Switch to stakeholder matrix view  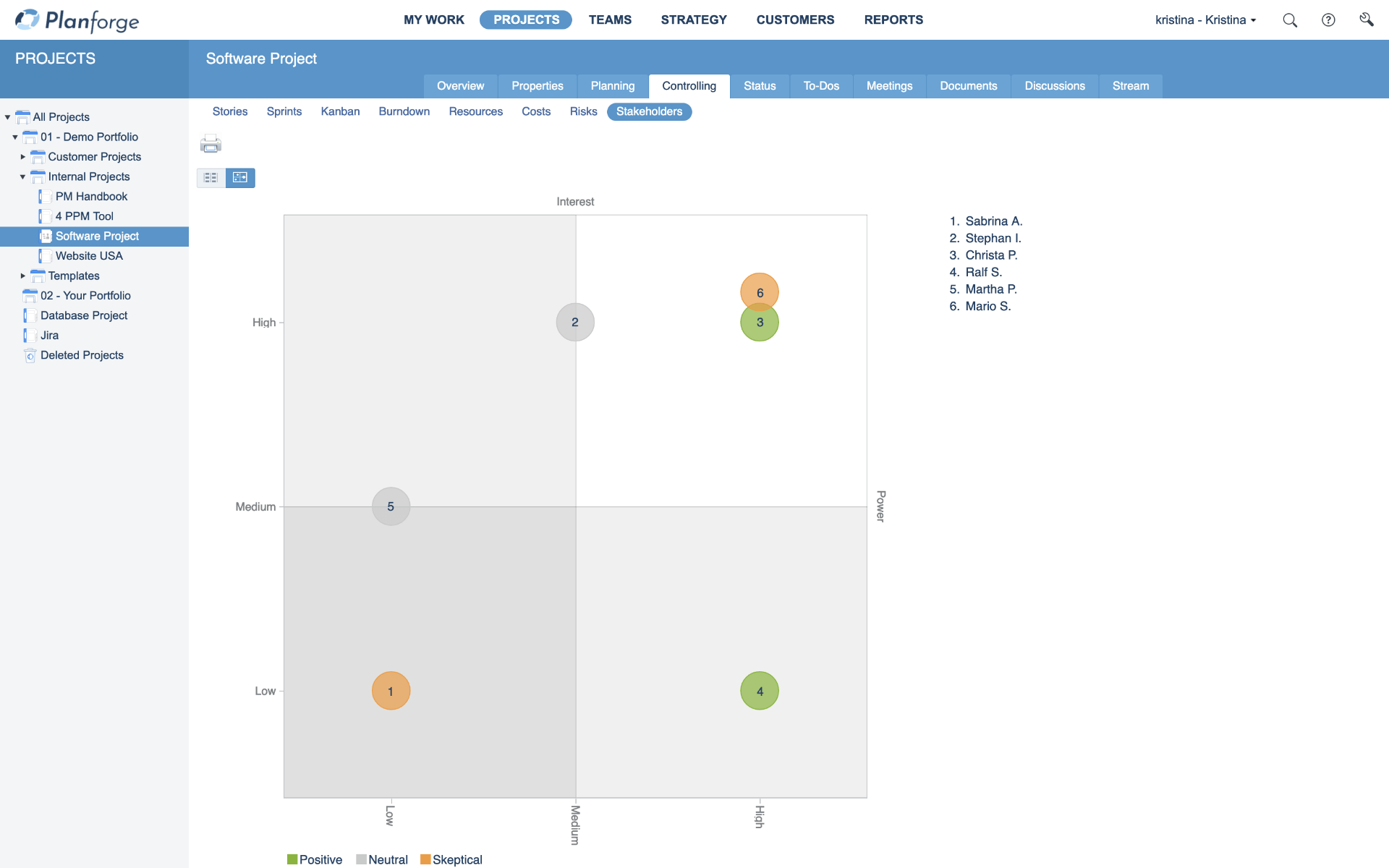click(240, 177)
